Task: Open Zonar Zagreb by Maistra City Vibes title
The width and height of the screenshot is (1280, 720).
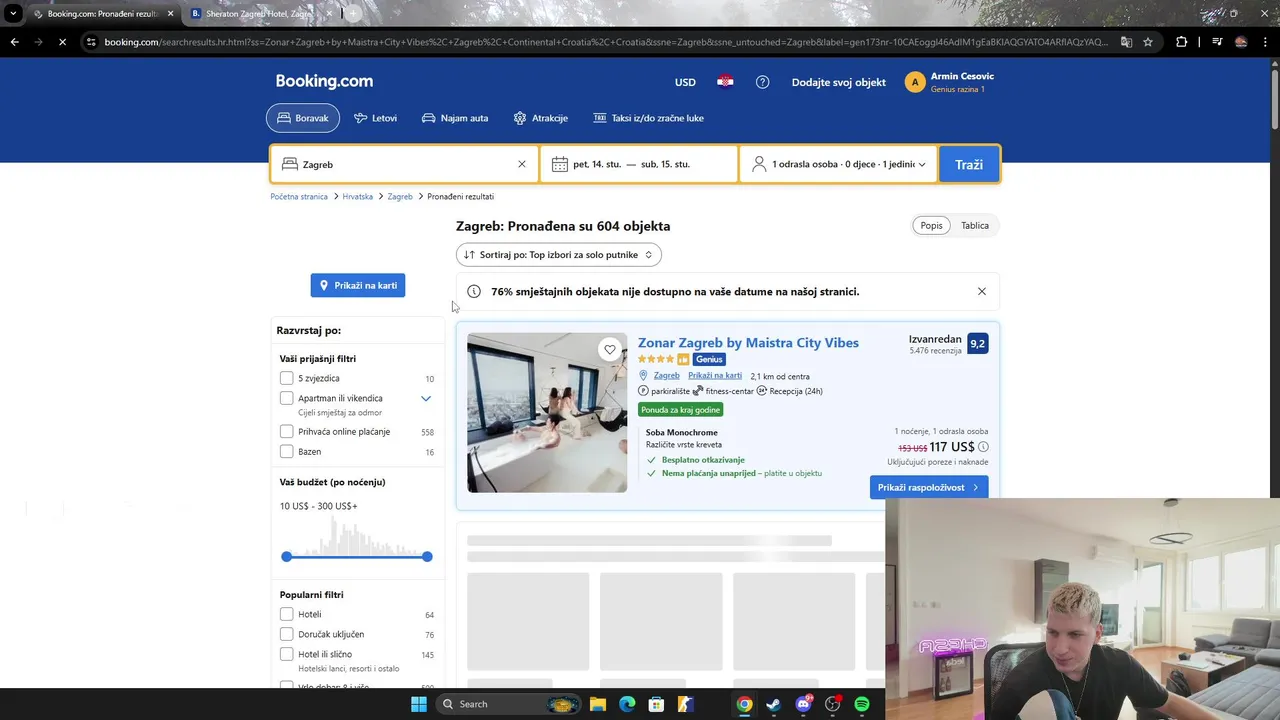Action: tap(748, 343)
